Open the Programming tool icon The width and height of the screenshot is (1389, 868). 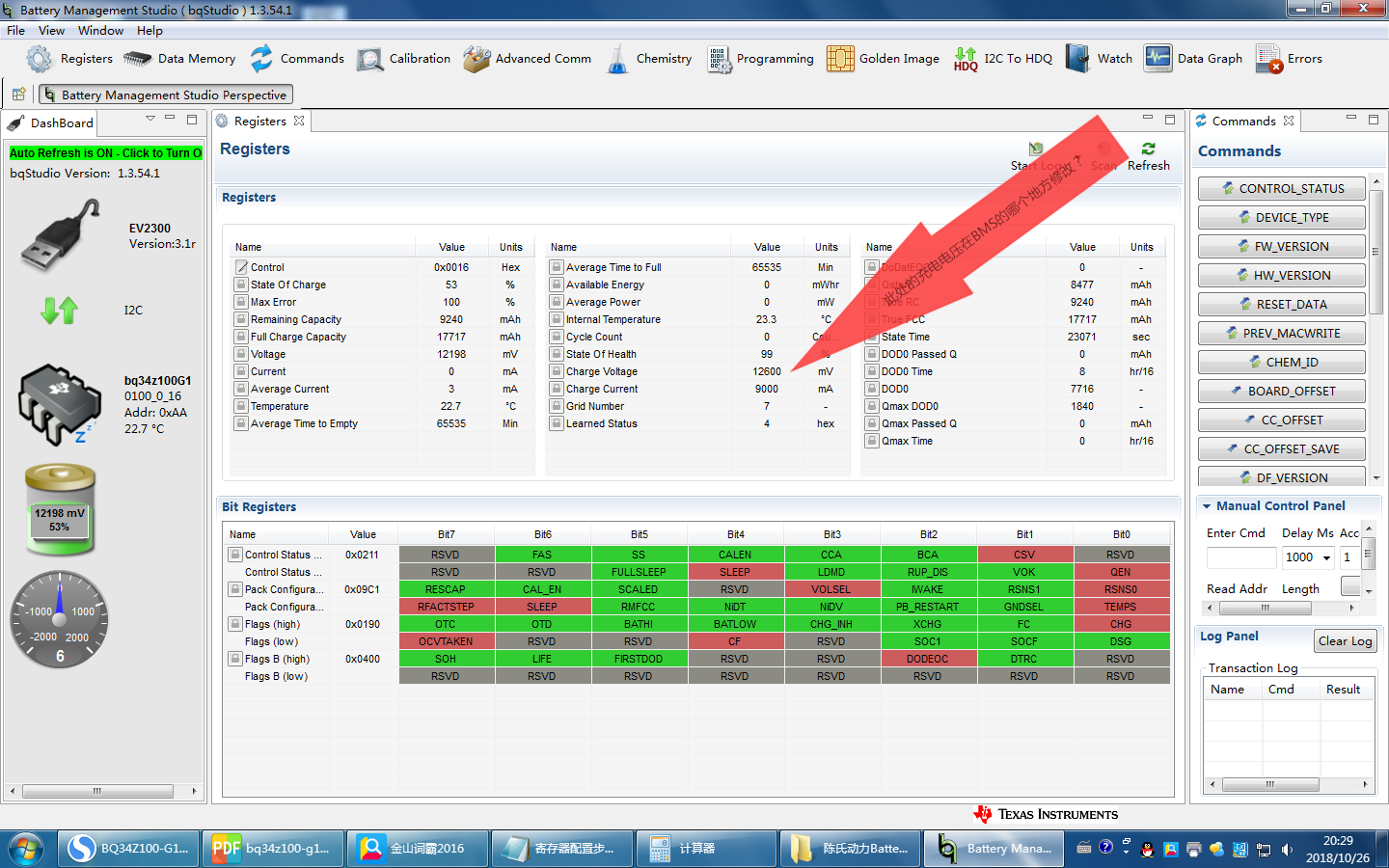[720, 60]
